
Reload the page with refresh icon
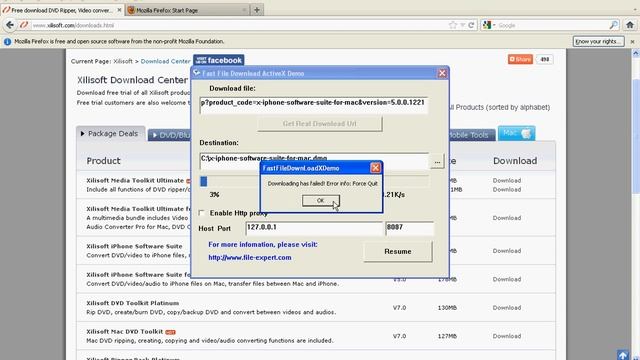point(471,25)
